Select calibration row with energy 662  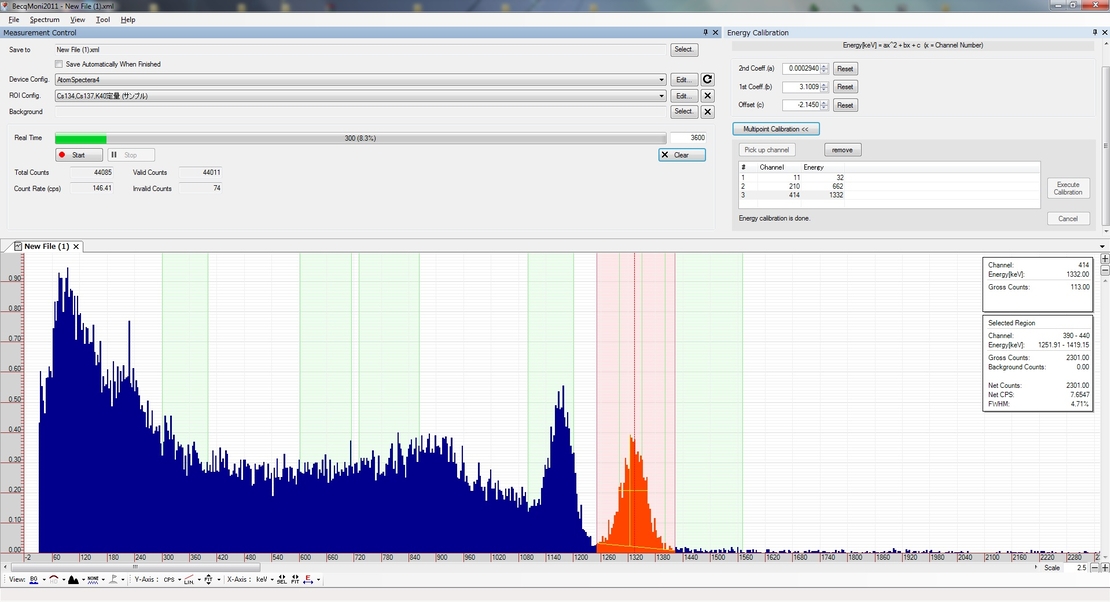(x=889, y=186)
